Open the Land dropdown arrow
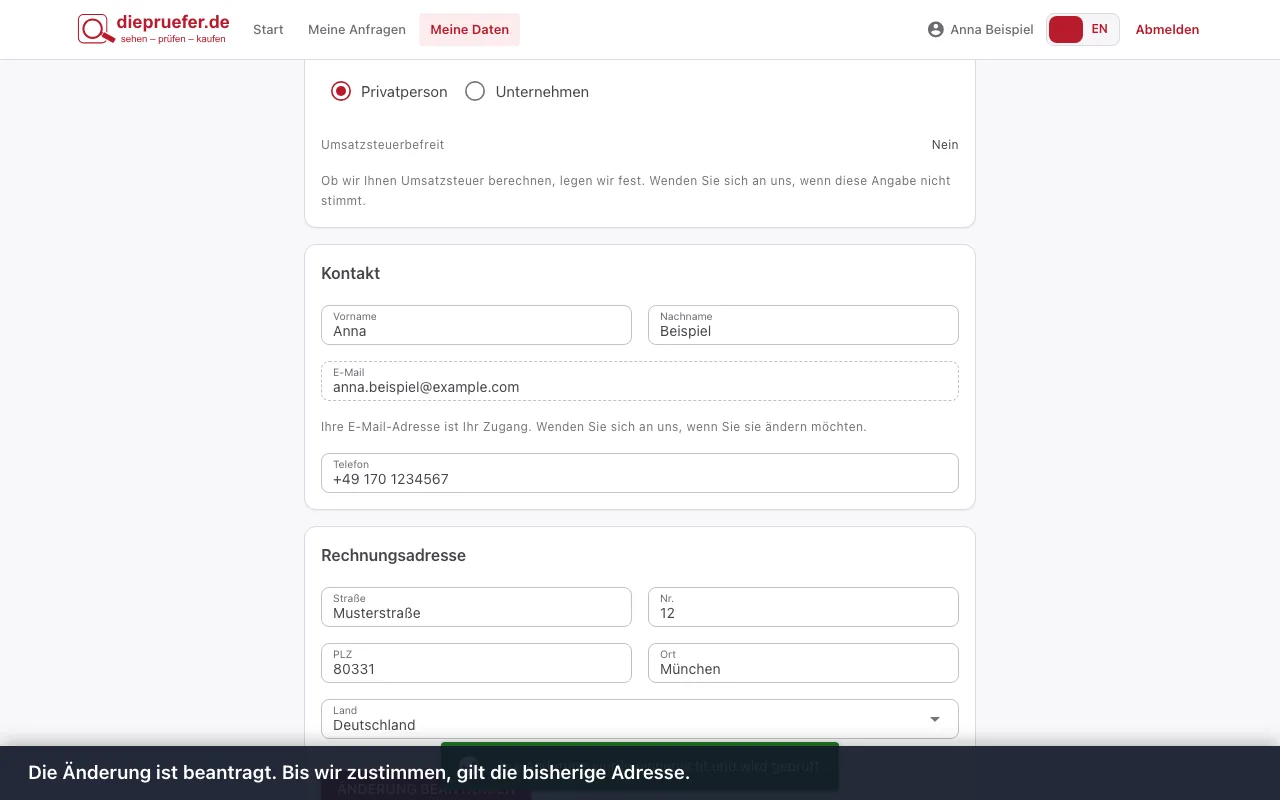Screen dimensions: 1280x800 coord(935,719)
